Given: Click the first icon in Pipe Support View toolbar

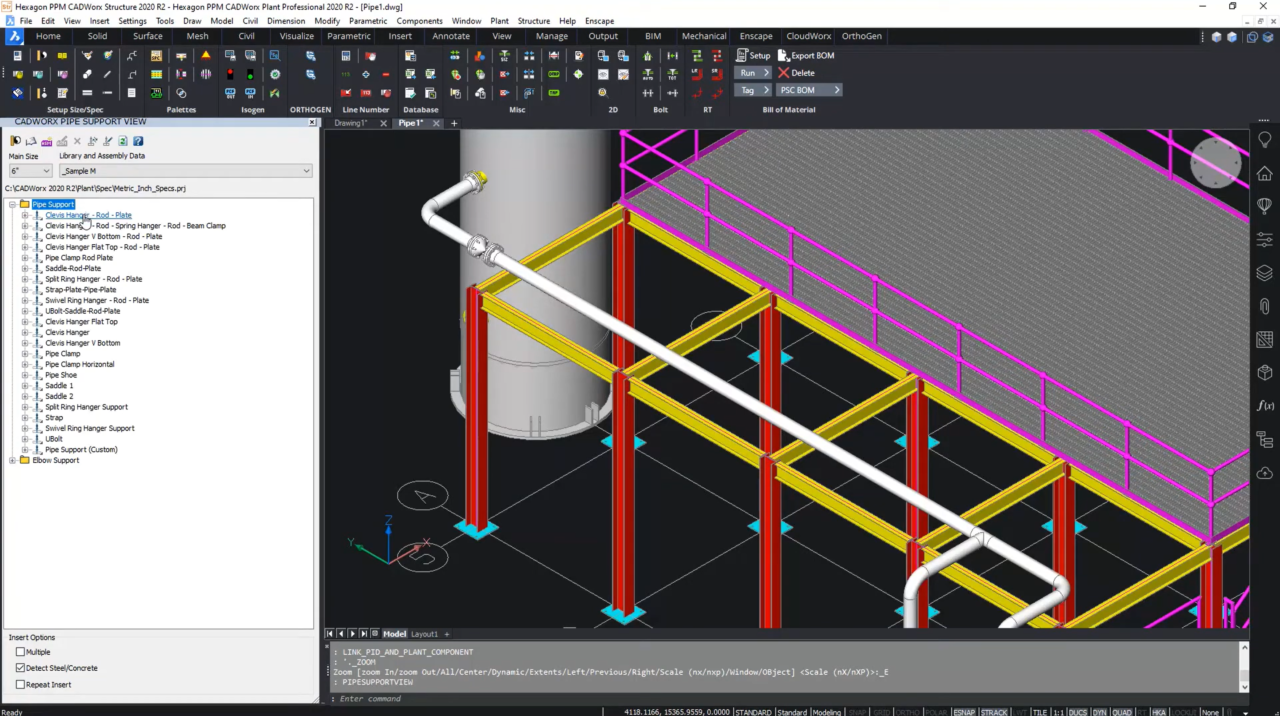Looking at the screenshot, I should point(15,141).
